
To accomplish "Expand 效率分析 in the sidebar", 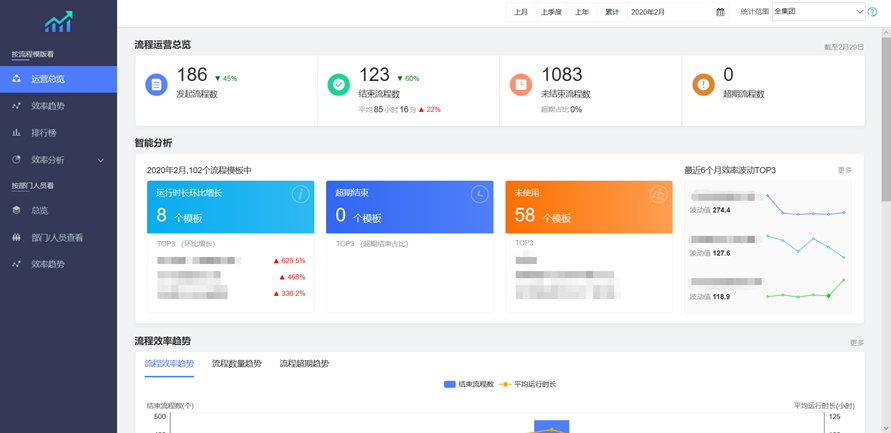I will tap(58, 159).
